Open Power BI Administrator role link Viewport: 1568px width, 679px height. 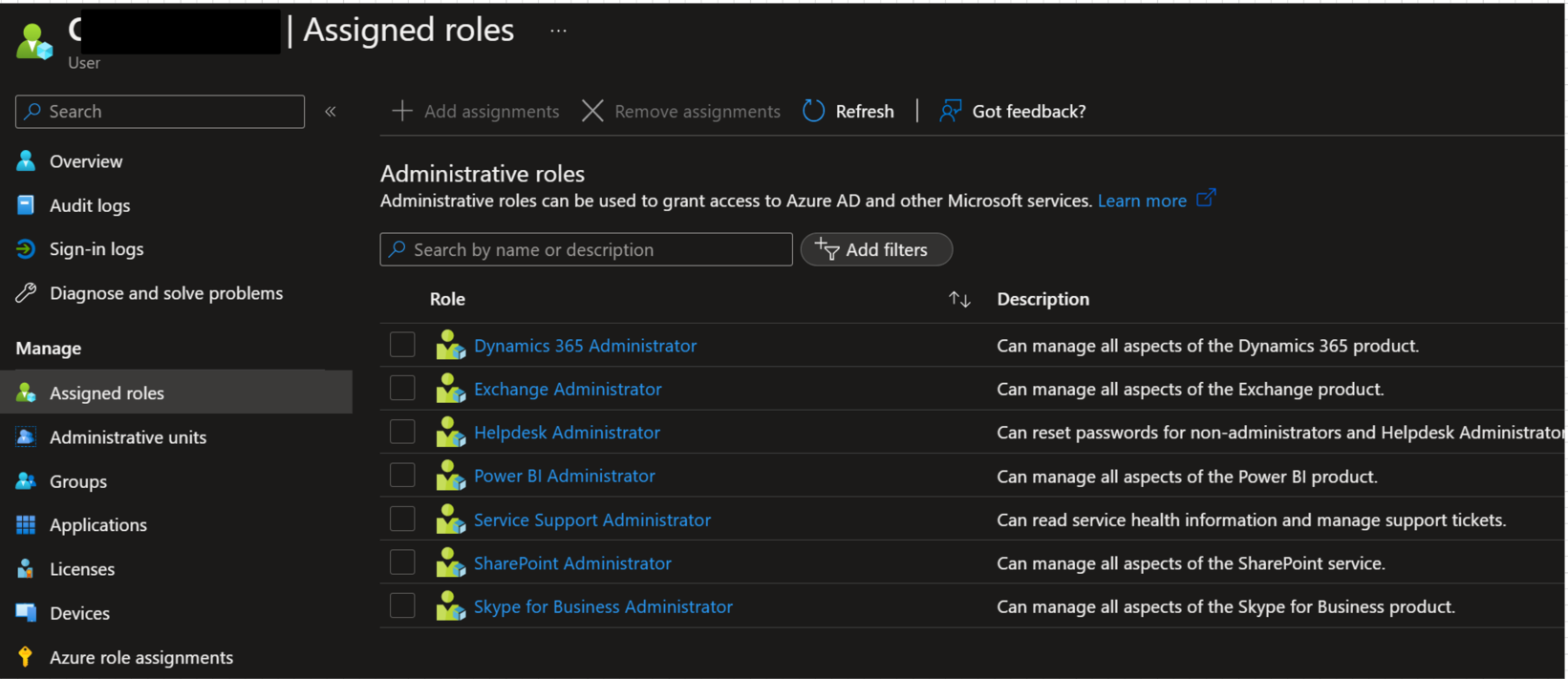coord(564,476)
